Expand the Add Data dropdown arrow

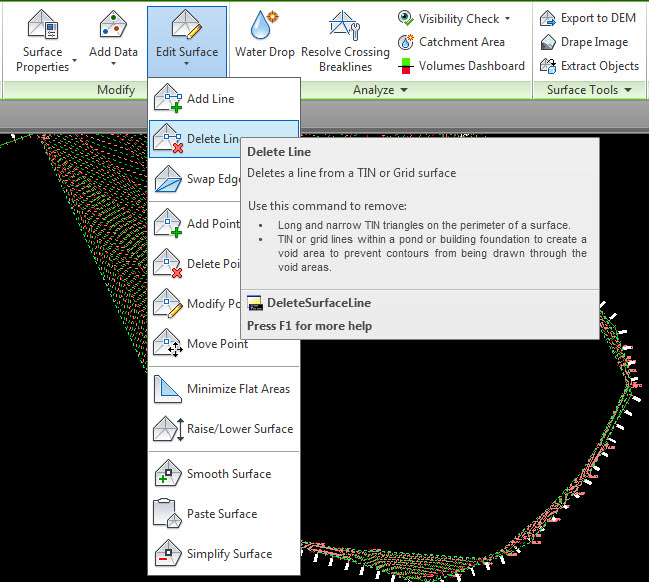113,64
